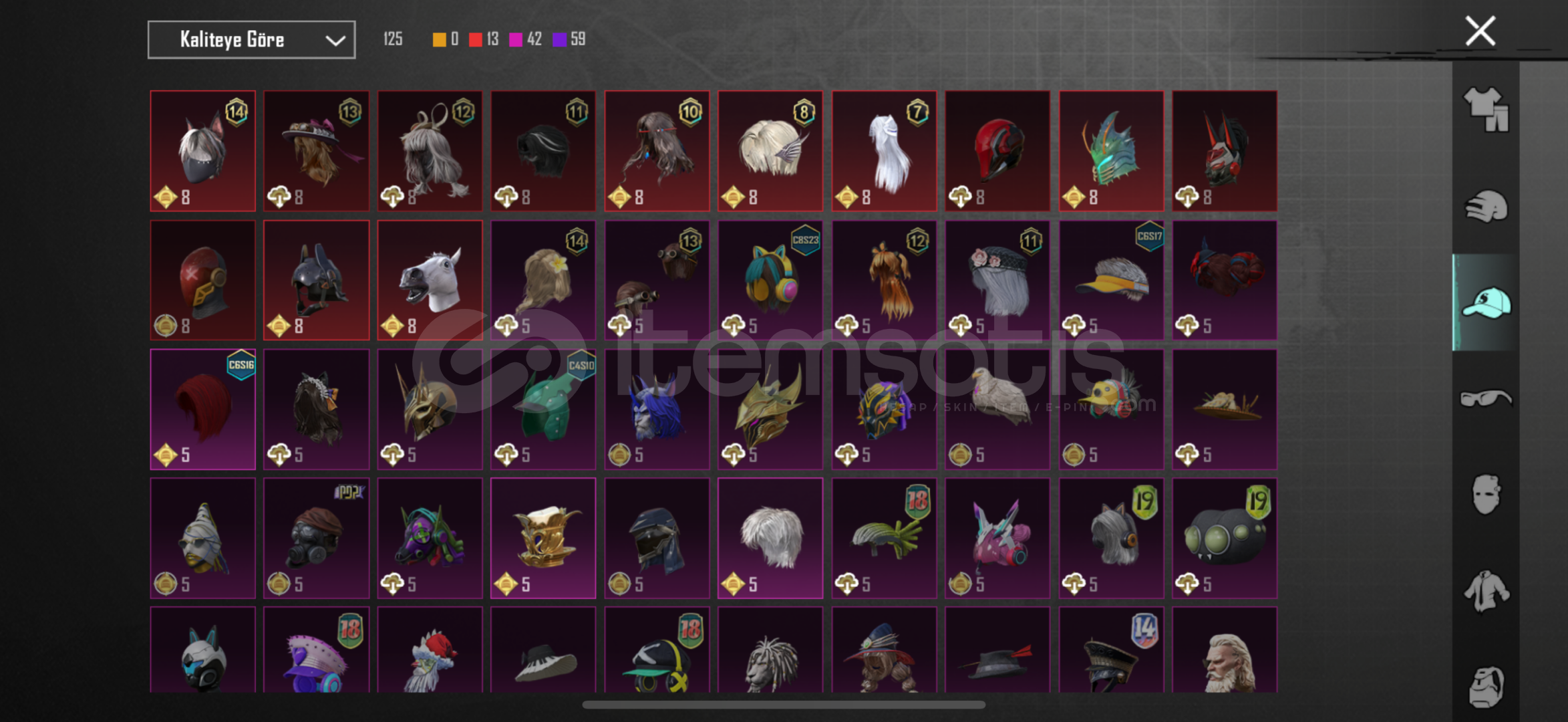
Task: Select the white horse head mask
Action: 430,280
